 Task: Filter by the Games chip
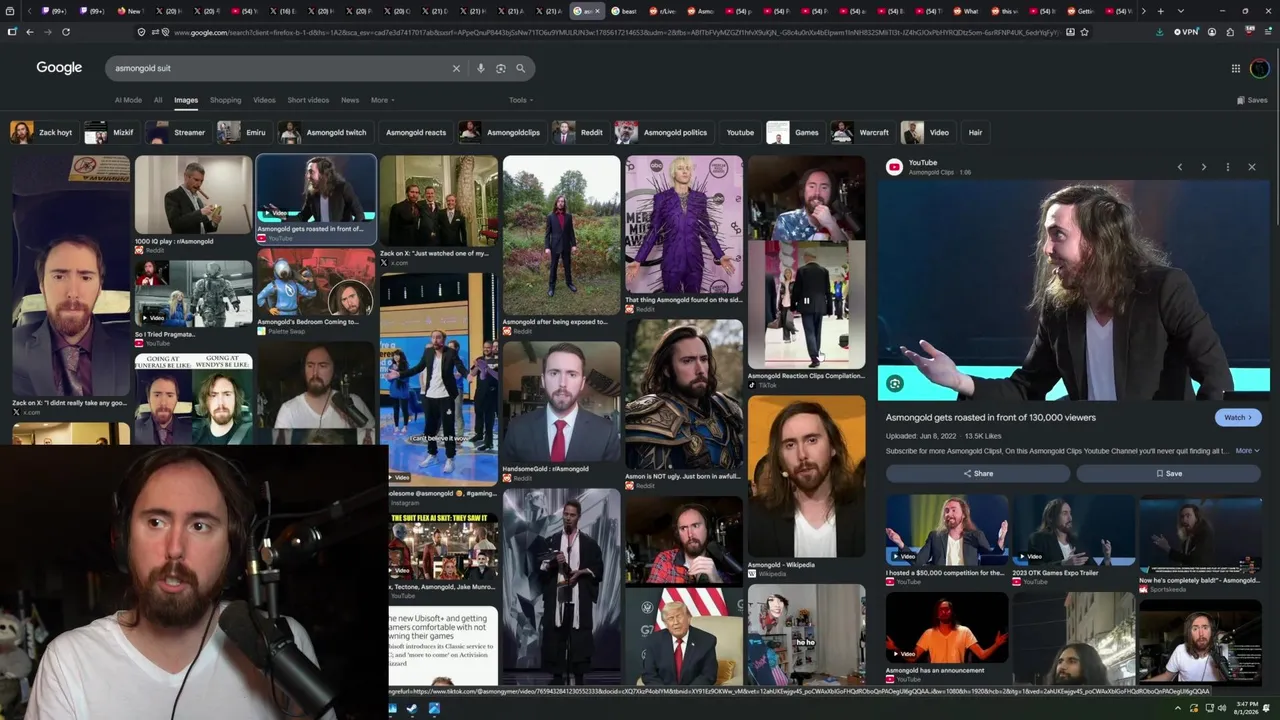click(795, 132)
